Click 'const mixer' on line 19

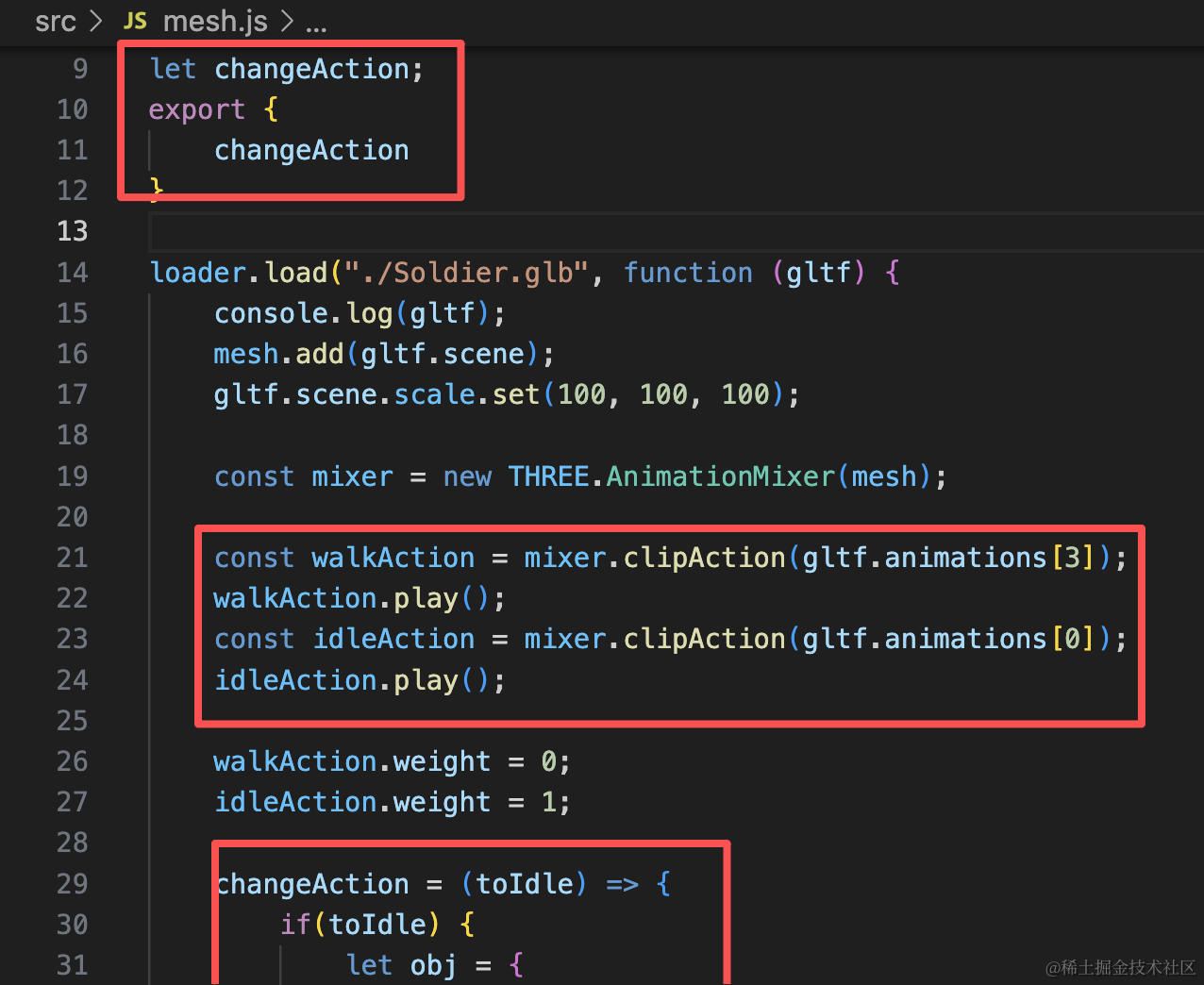(303, 476)
